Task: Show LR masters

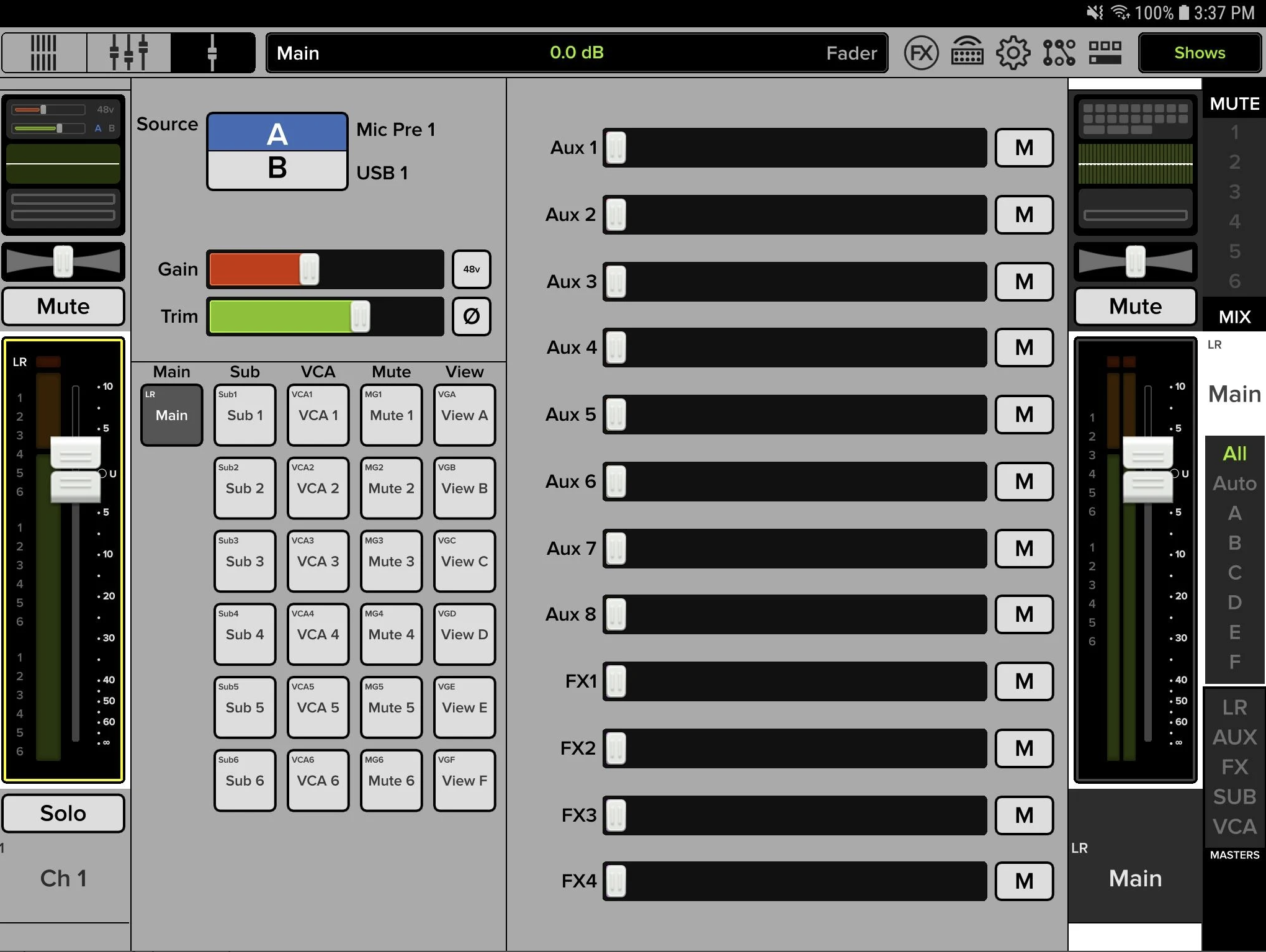Action: [1234, 707]
